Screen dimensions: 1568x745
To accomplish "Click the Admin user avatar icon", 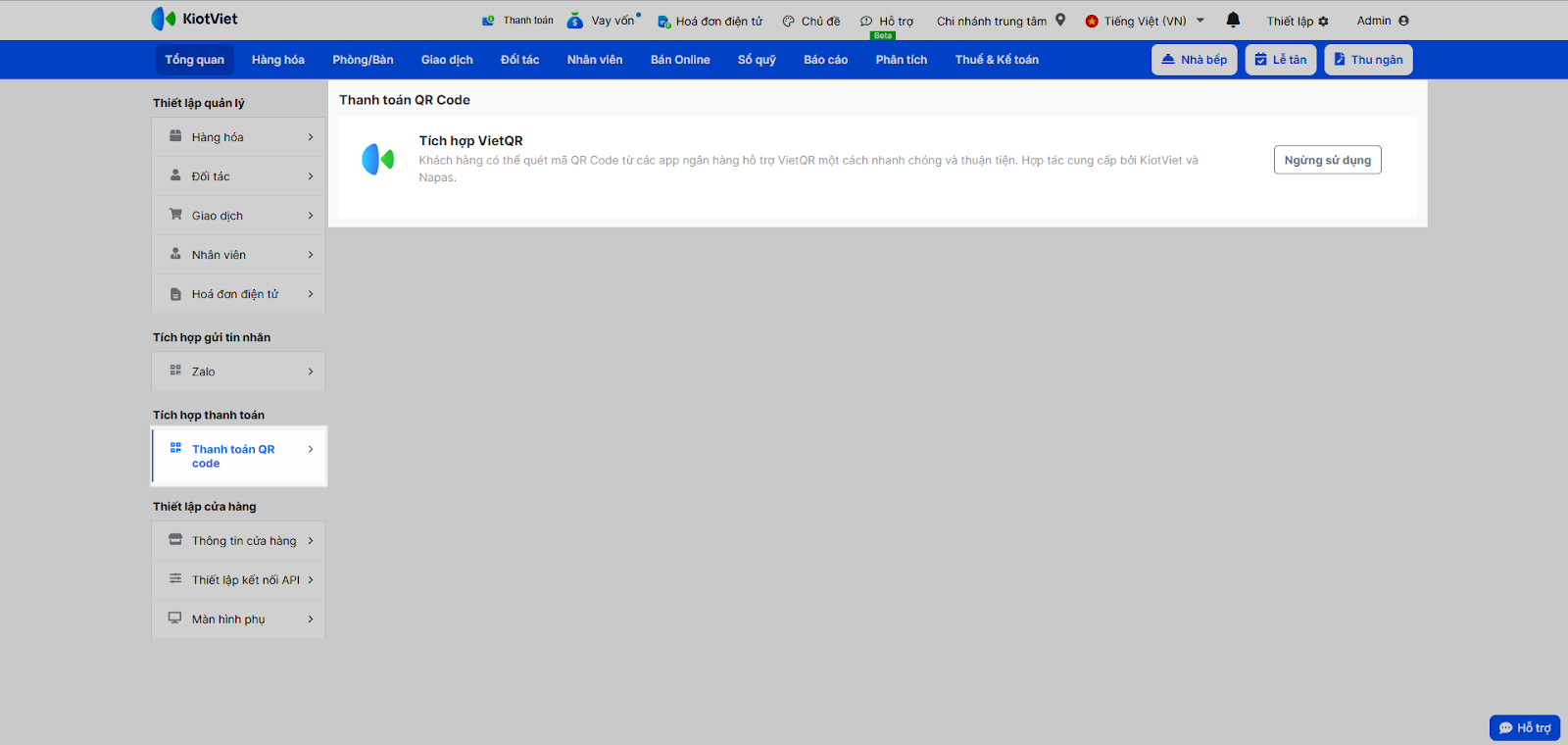I will click(1403, 21).
